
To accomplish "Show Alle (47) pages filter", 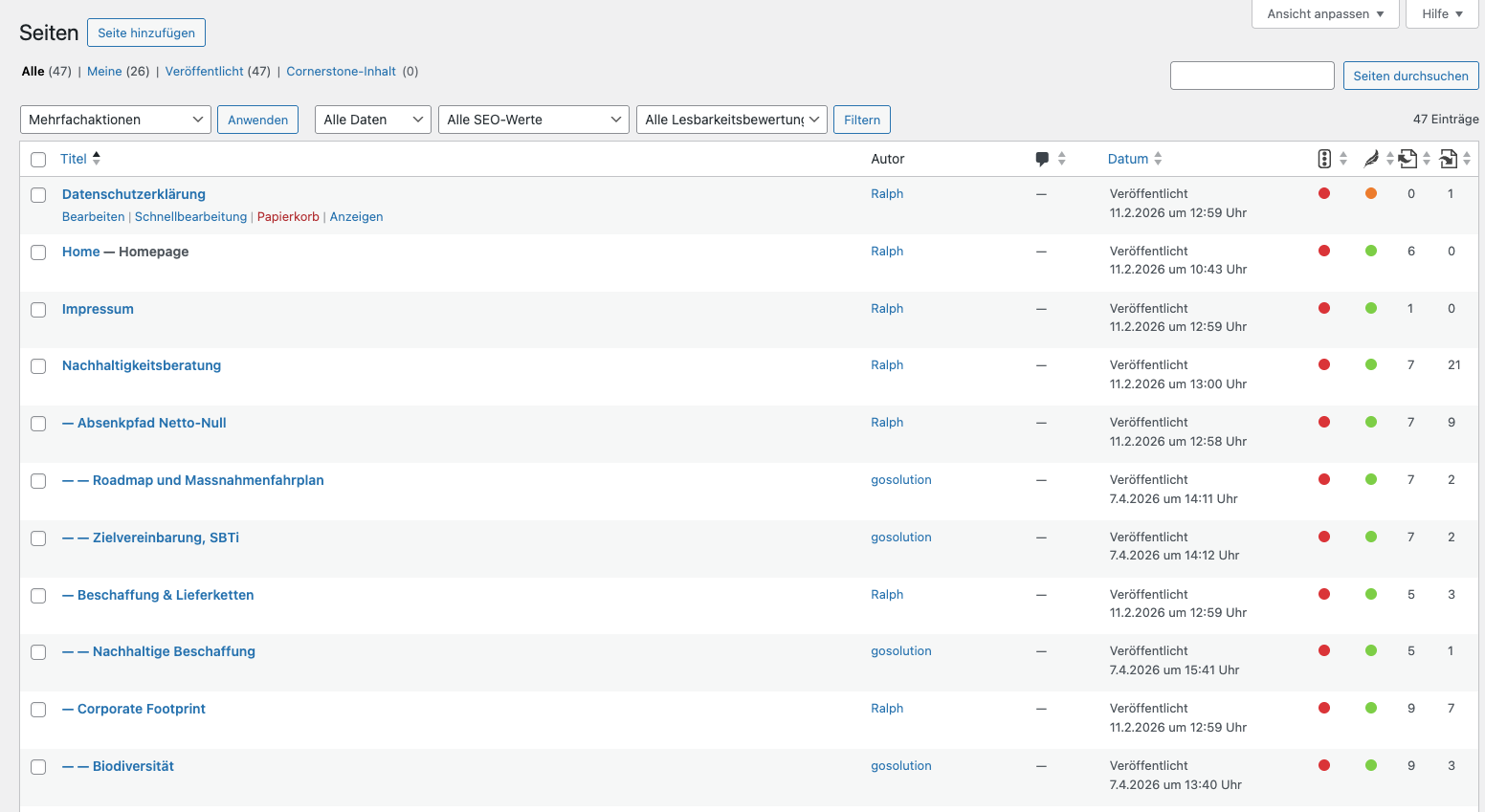I will click(47, 71).
